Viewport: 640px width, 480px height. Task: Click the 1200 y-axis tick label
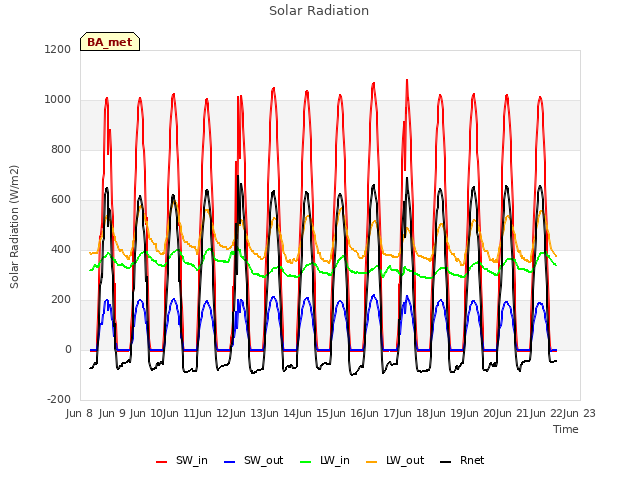point(58,49)
